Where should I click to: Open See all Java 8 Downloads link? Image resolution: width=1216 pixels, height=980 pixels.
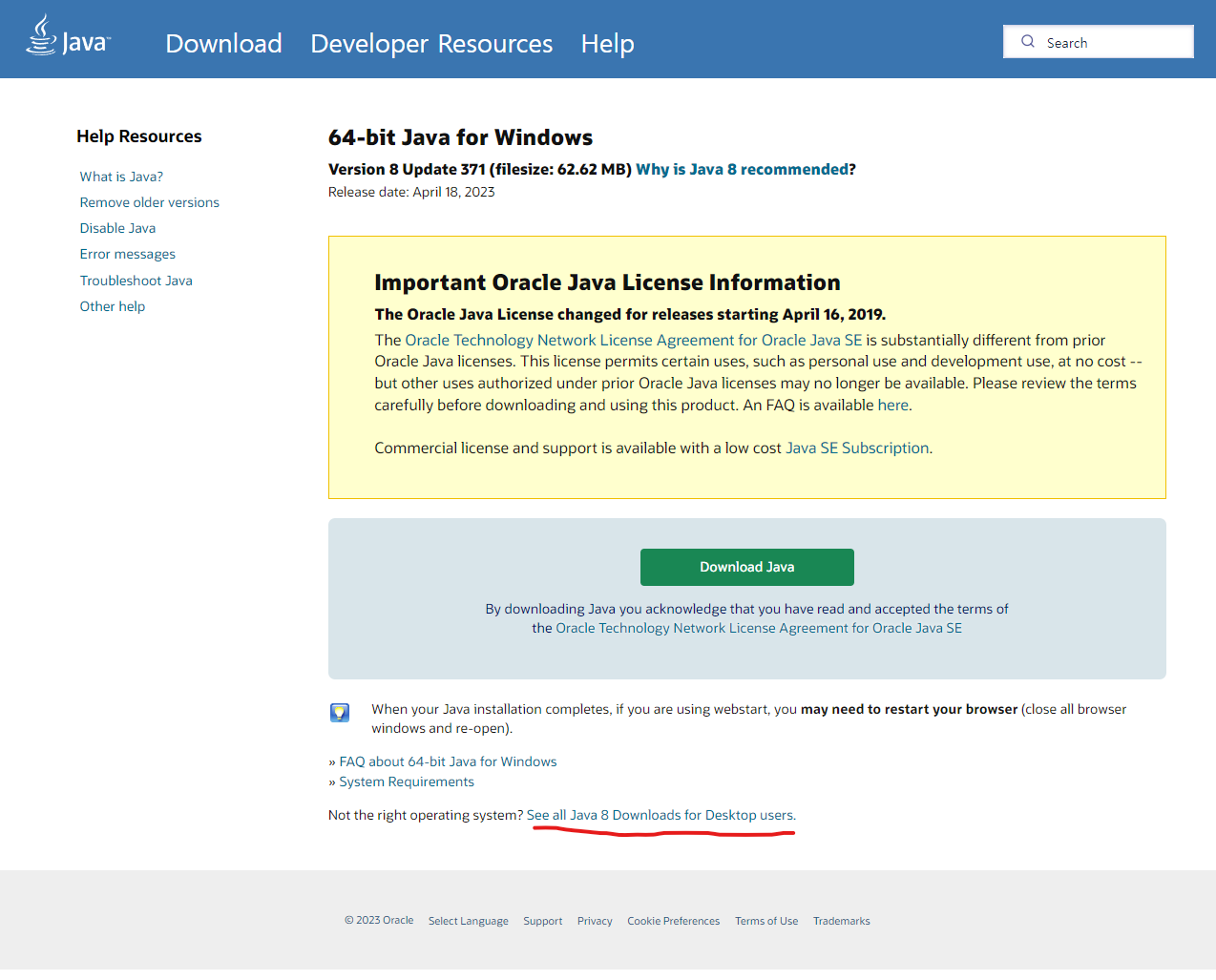(x=661, y=815)
